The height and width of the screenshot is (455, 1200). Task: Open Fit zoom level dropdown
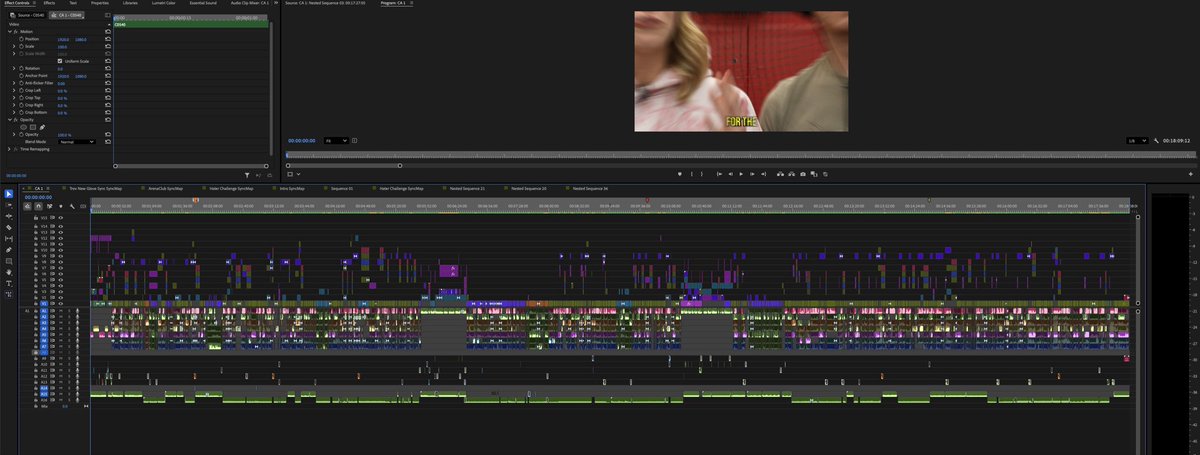(335, 141)
